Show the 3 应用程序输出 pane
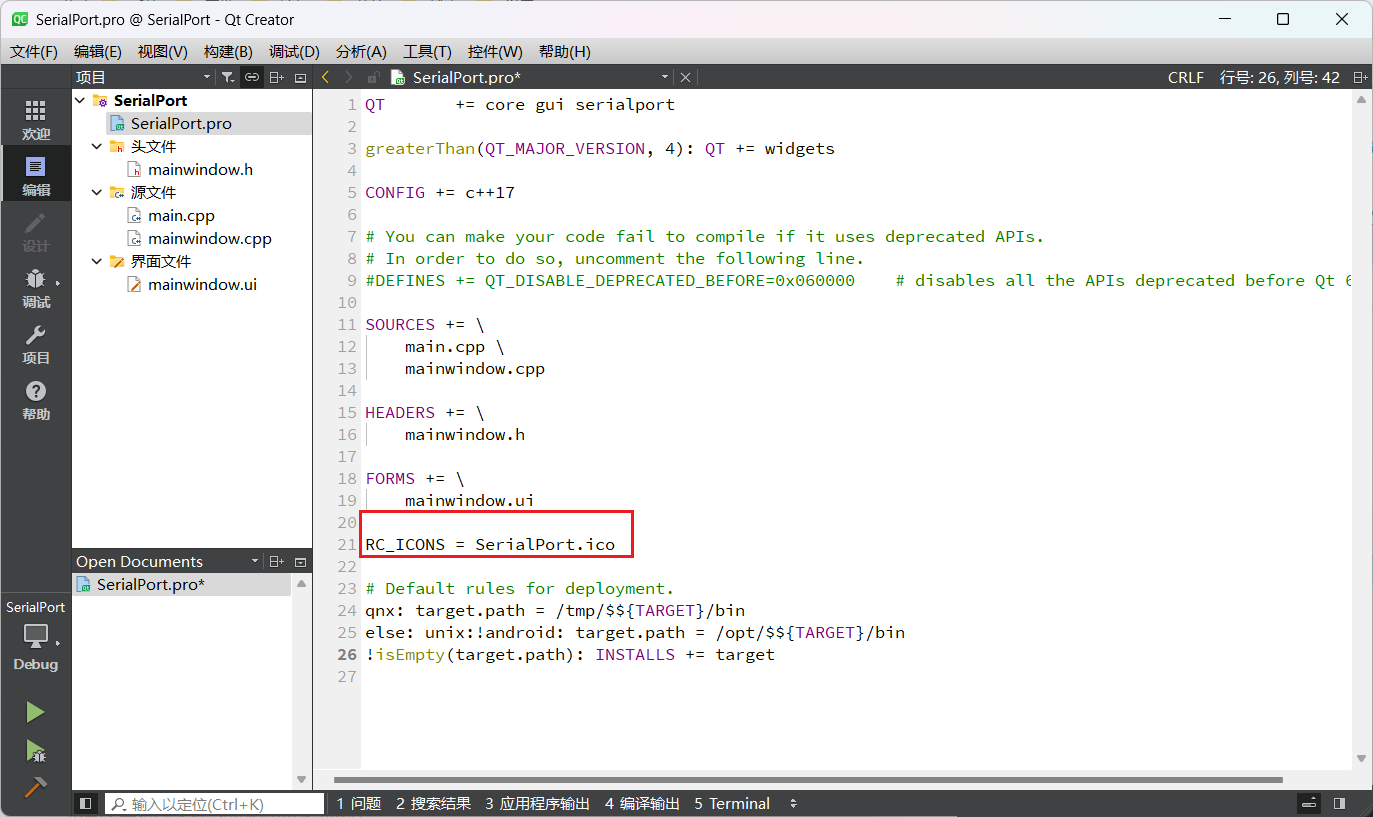Image resolution: width=1373 pixels, height=817 pixels. (x=538, y=803)
